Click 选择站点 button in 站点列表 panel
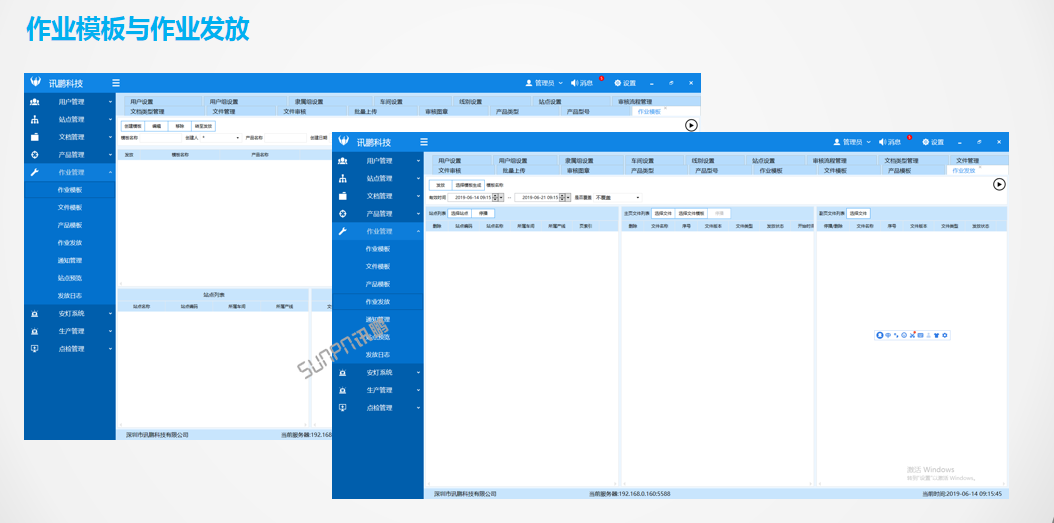1054x523 pixels. 459,213
